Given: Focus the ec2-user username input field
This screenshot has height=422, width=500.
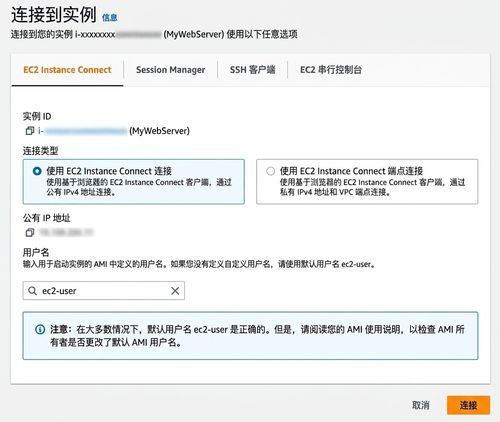Looking at the screenshot, I should tap(104, 291).
